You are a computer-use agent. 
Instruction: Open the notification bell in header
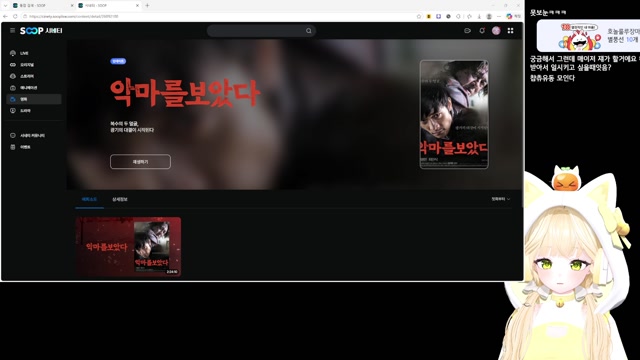[482, 31]
